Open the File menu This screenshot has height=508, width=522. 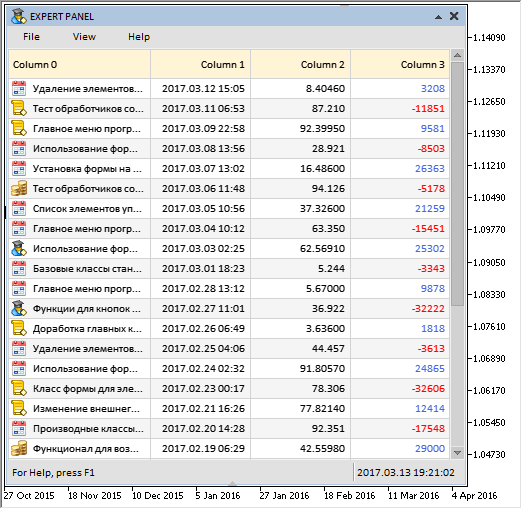(x=31, y=37)
